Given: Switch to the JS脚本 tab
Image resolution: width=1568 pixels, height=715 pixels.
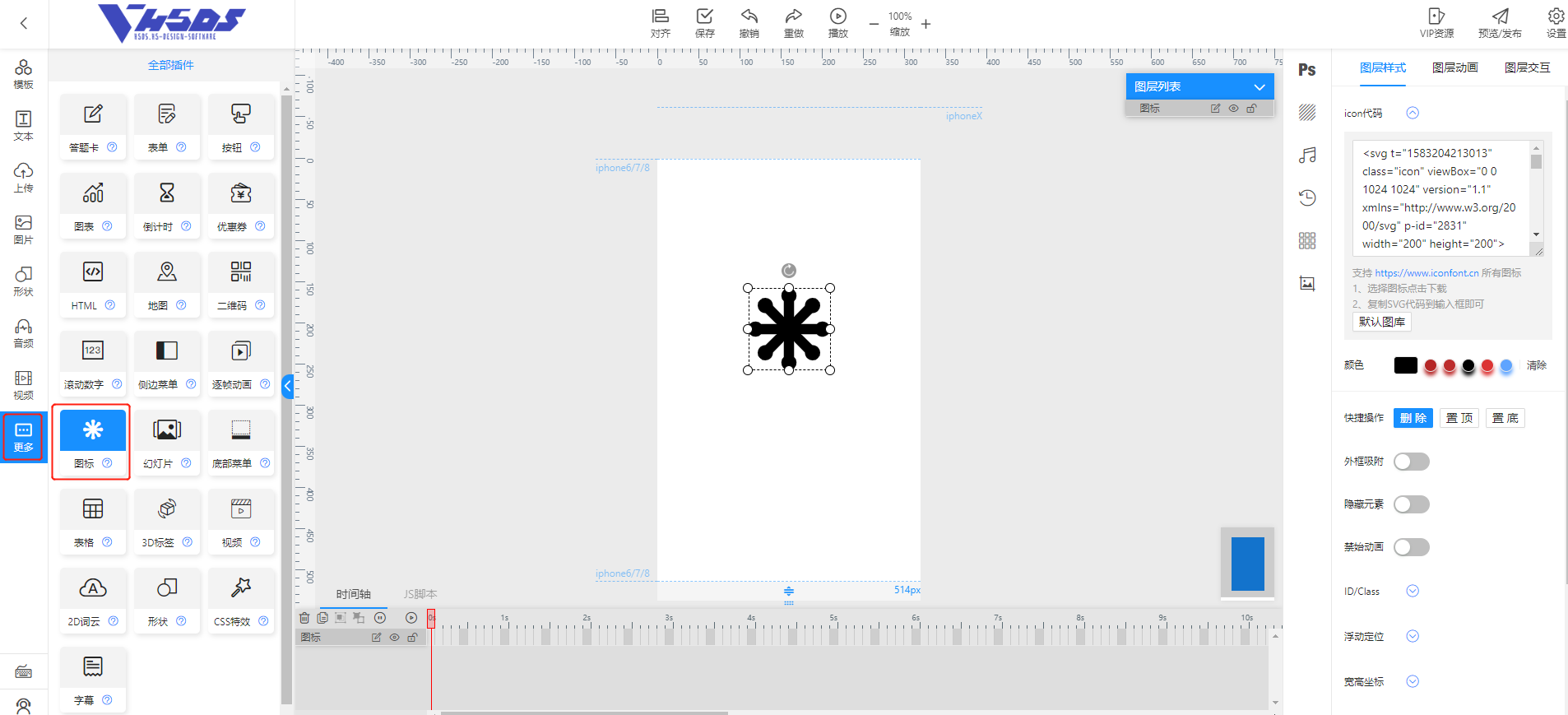Looking at the screenshot, I should point(420,594).
